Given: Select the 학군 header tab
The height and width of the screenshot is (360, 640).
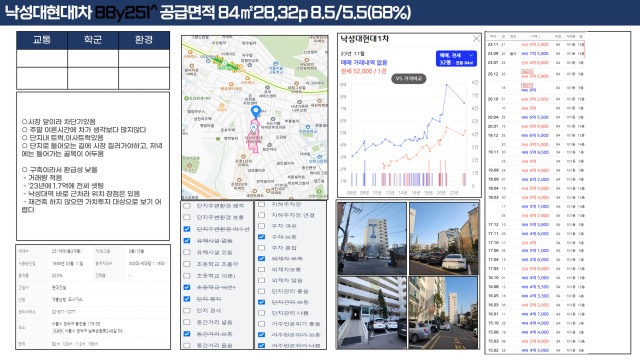Looking at the screenshot, I should coord(93,40).
